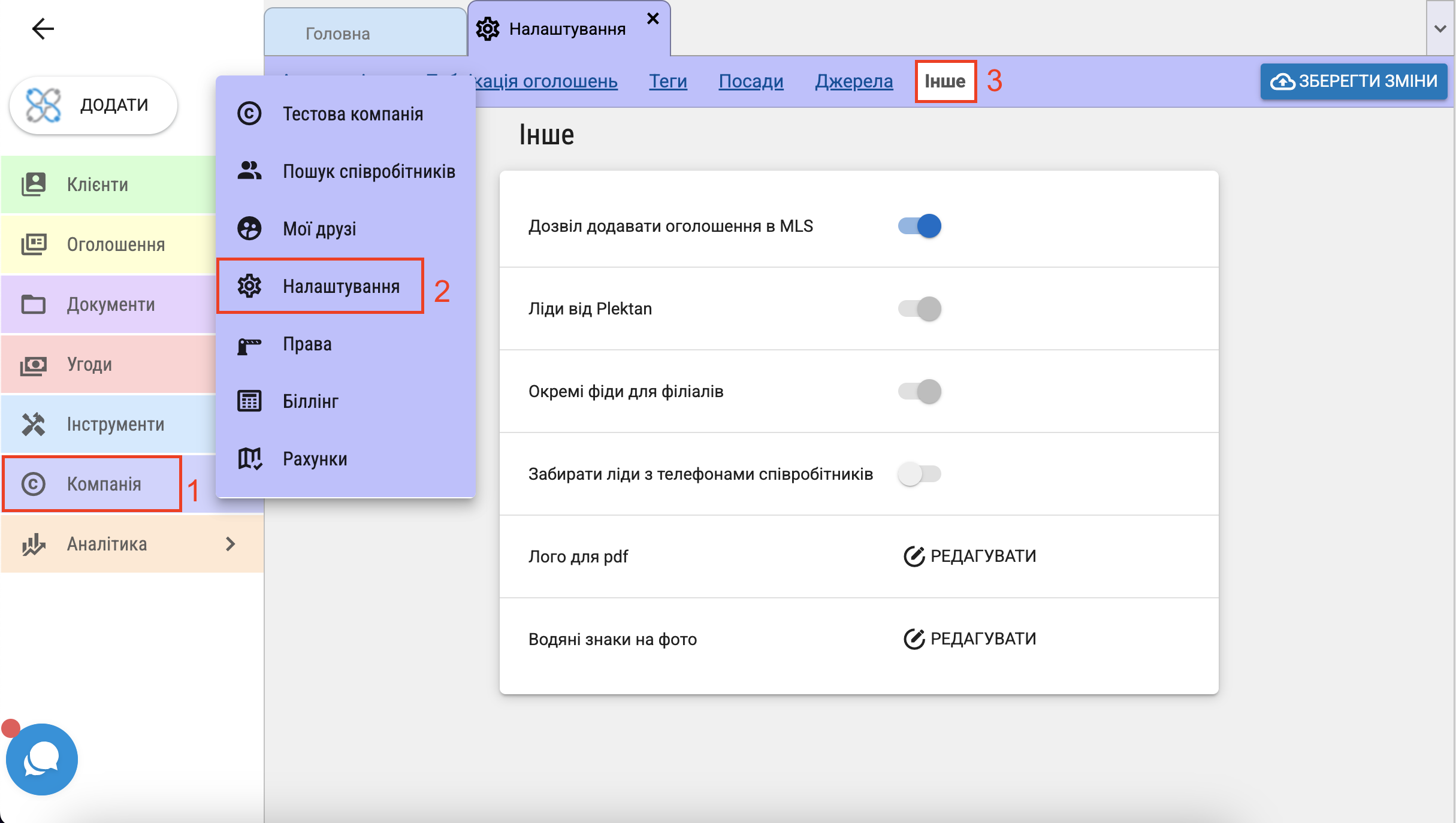Click ЗБЕРЕГТИ ЗМІНИ button
The height and width of the screenshot is (823, 1456).
(x=1354, y=81)
